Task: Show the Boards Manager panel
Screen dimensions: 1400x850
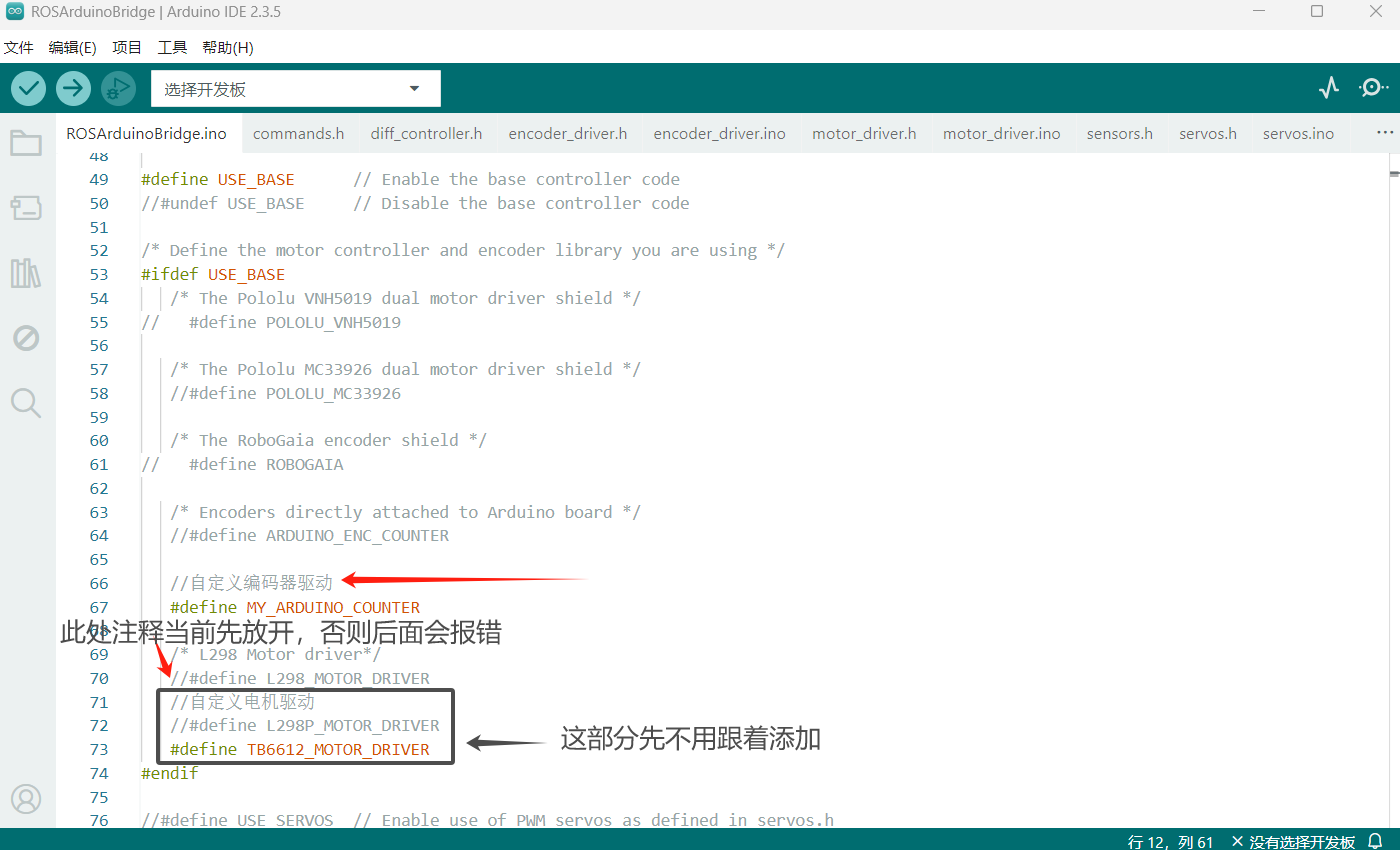Action: (26, 208)
